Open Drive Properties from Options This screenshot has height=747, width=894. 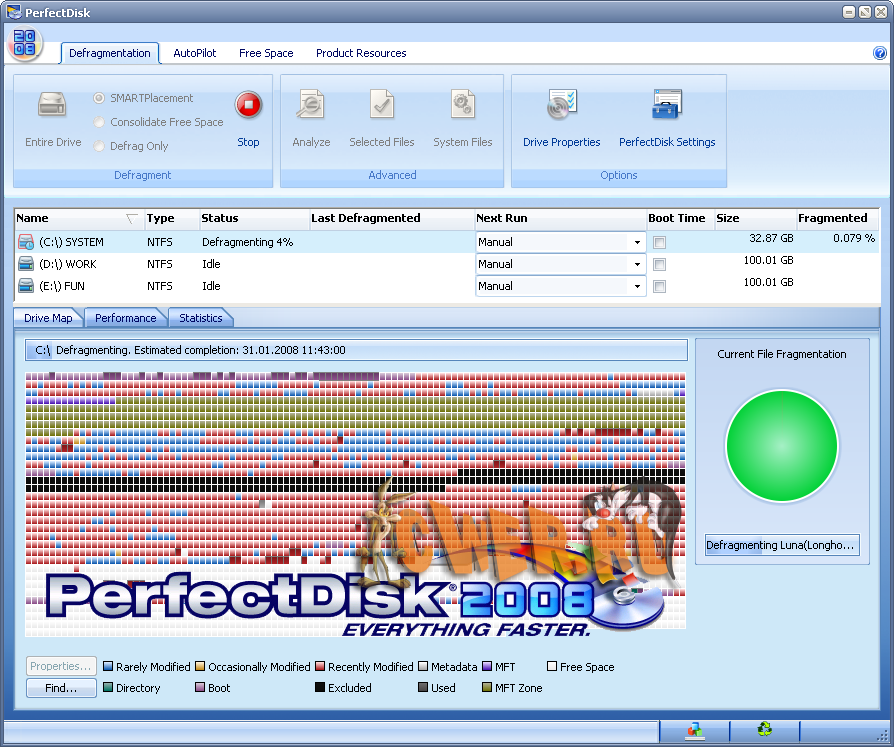(562, 105)
